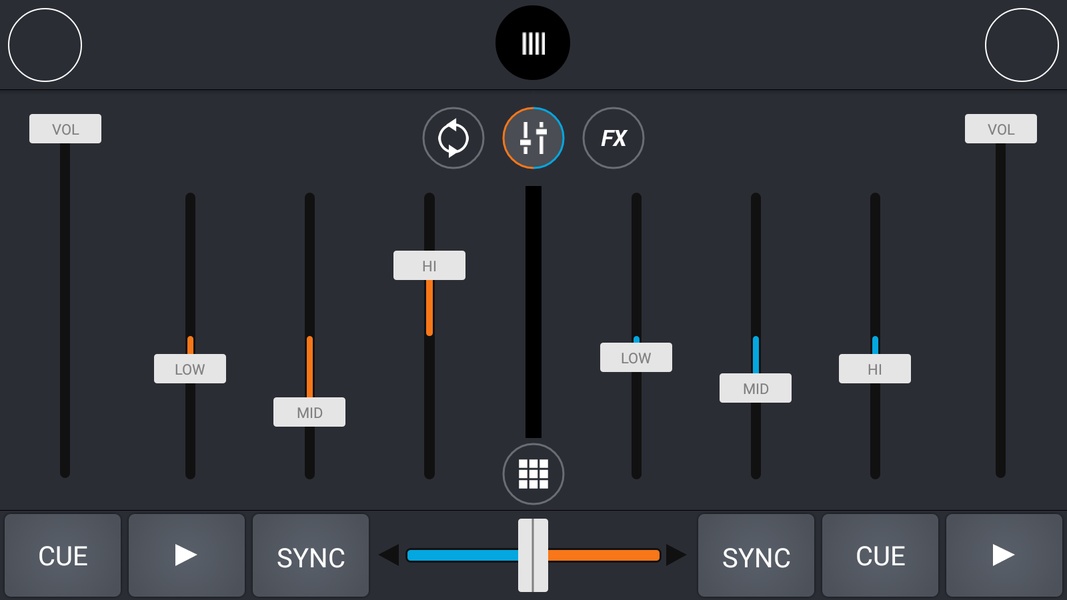The image size is (1067, 600).
Task: Click the right VOL fader handle
Action: tap(1001, 129)
